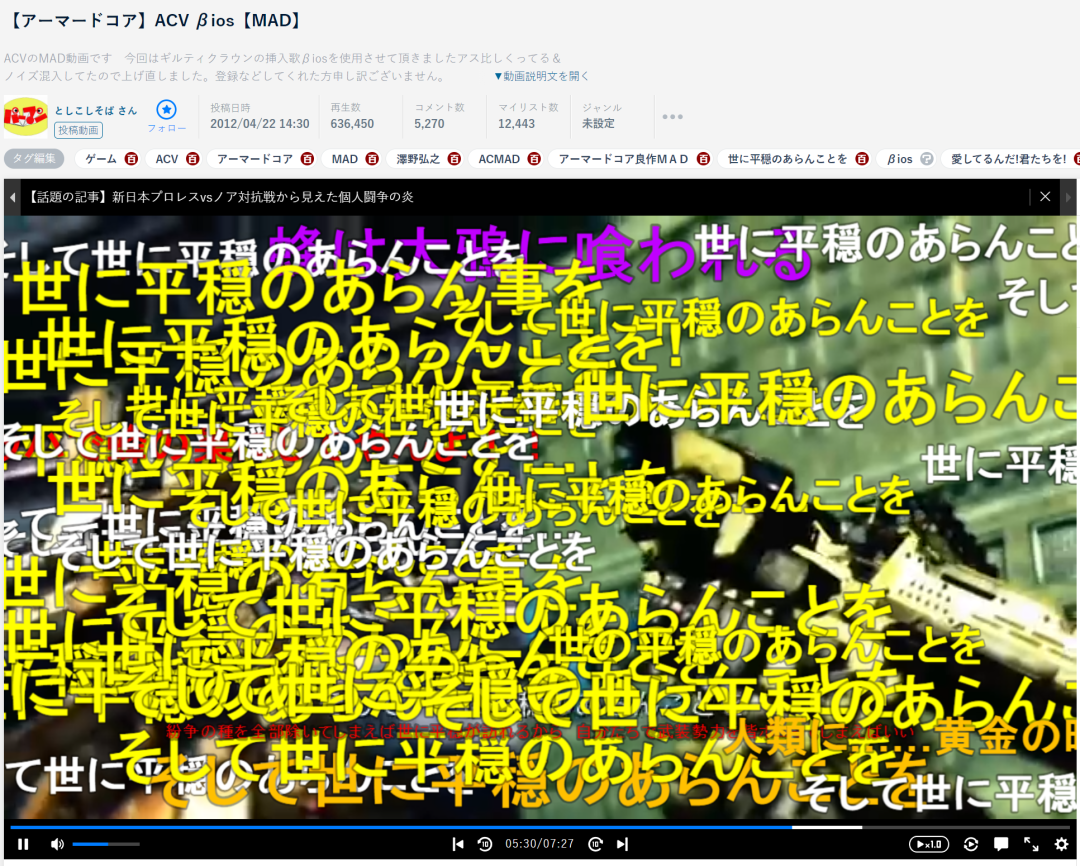Screen dimensions: 1080x866
Task: Open the ゲーム tag
Action: (x=101, y=159)
